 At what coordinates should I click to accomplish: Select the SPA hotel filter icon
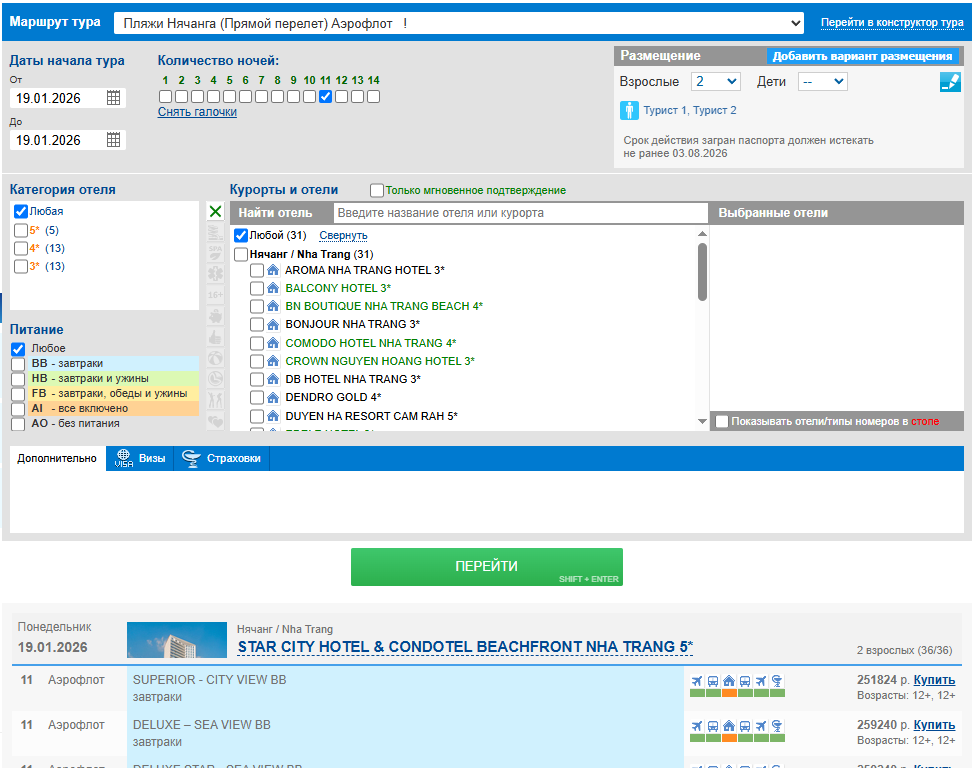click(215, 253)
